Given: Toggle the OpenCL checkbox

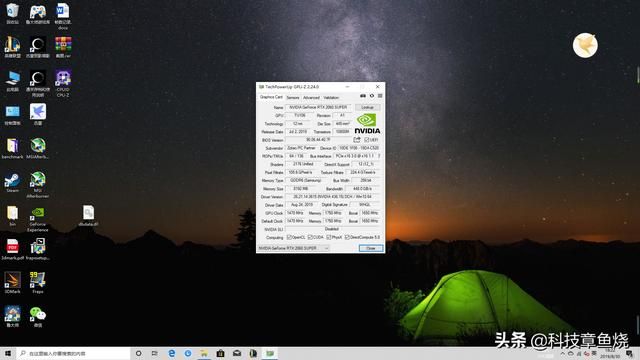Looking at the screenshot, I should tap(289, 237).
